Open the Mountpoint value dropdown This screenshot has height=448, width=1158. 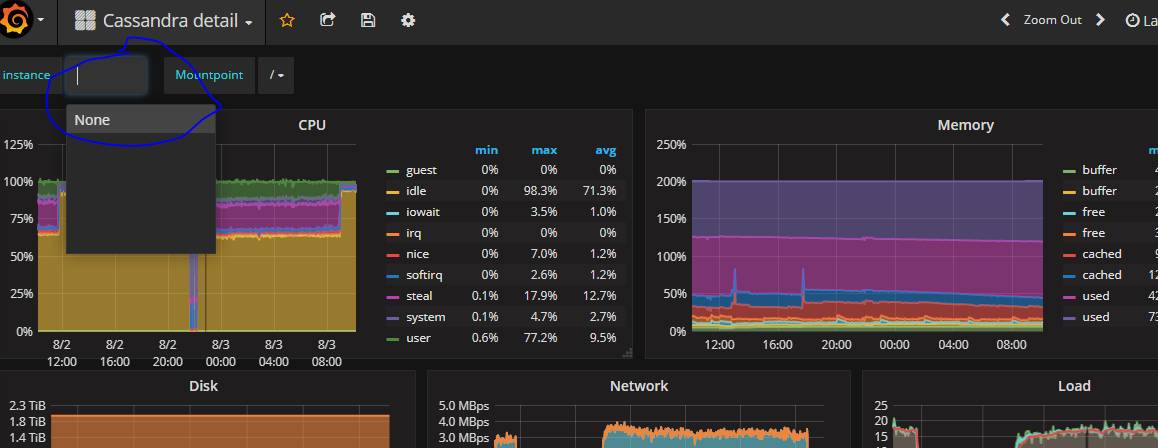pyautogui.click(x=276, y=75)
